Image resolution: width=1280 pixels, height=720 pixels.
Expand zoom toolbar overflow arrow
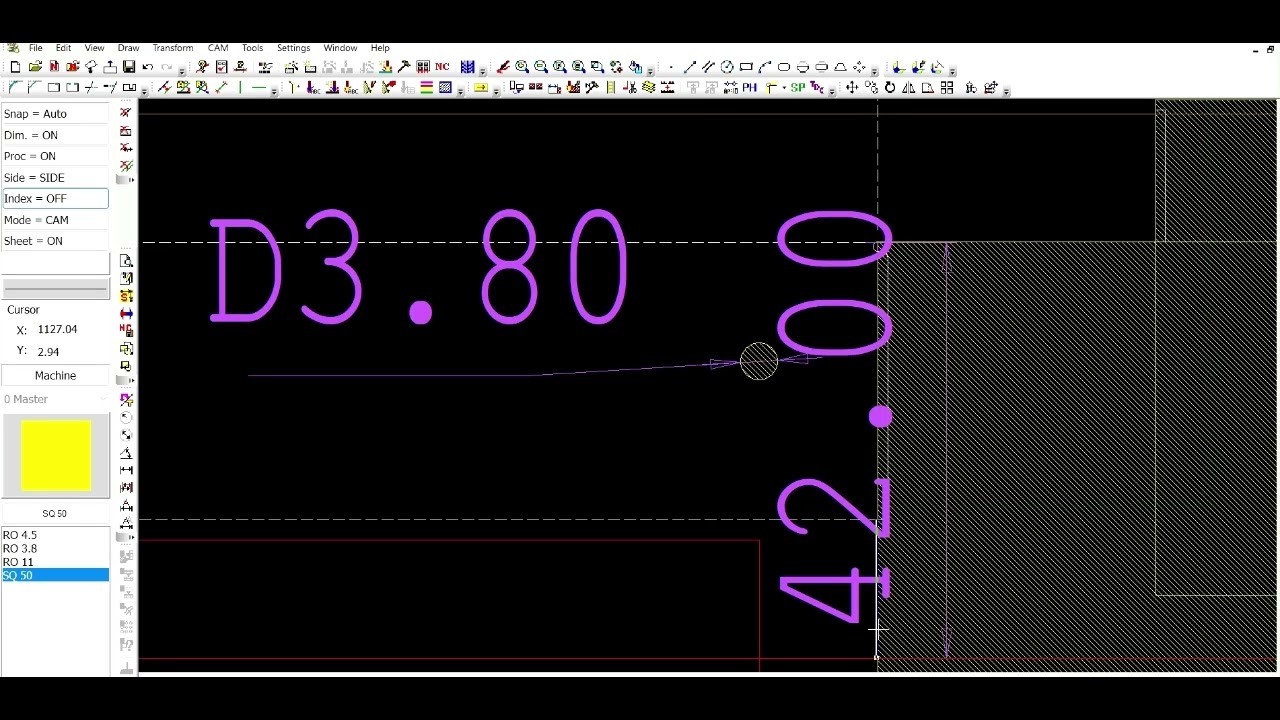(651, 71)
